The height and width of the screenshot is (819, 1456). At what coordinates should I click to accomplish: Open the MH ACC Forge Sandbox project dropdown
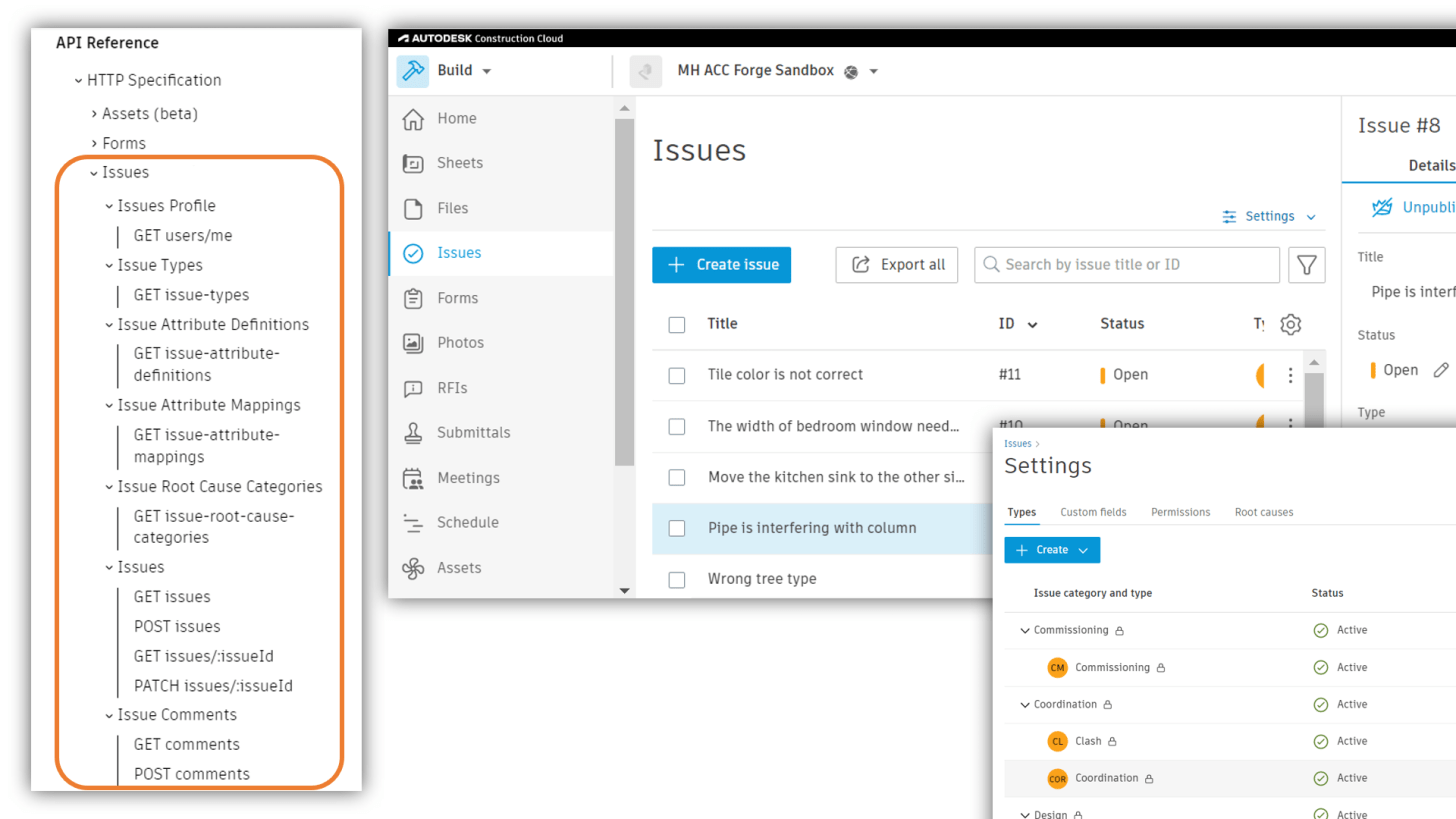point(873,72)
